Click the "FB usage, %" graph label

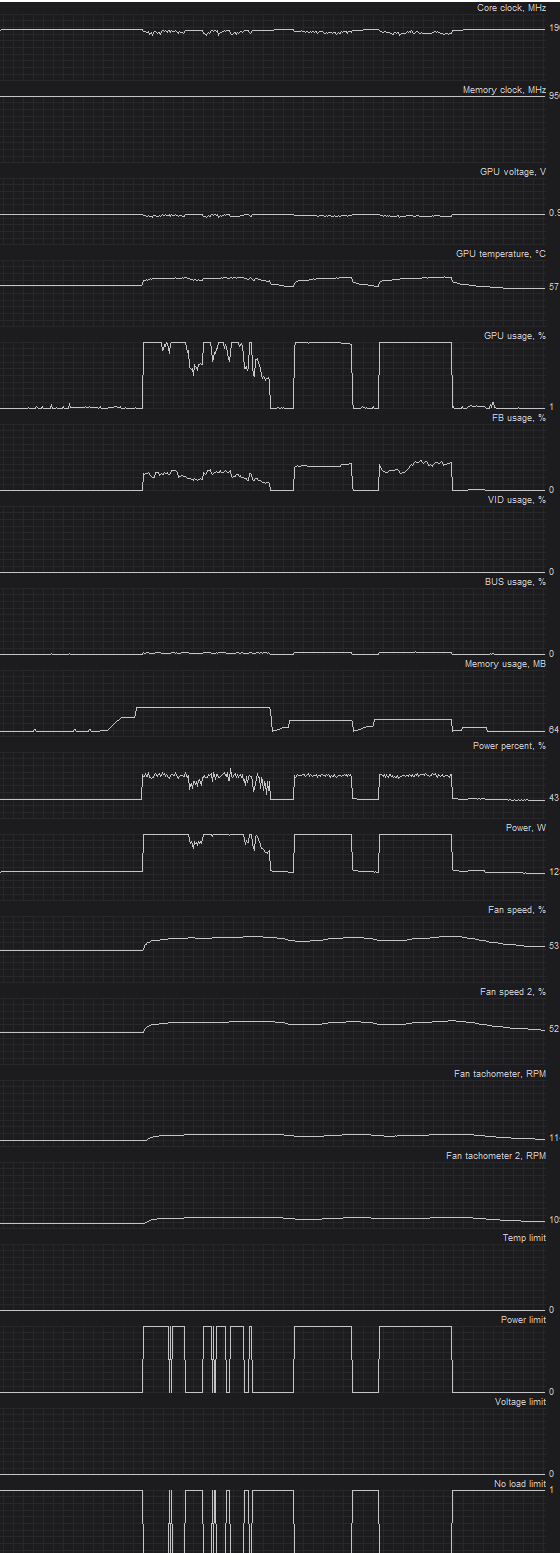click(x=519, y=418)
